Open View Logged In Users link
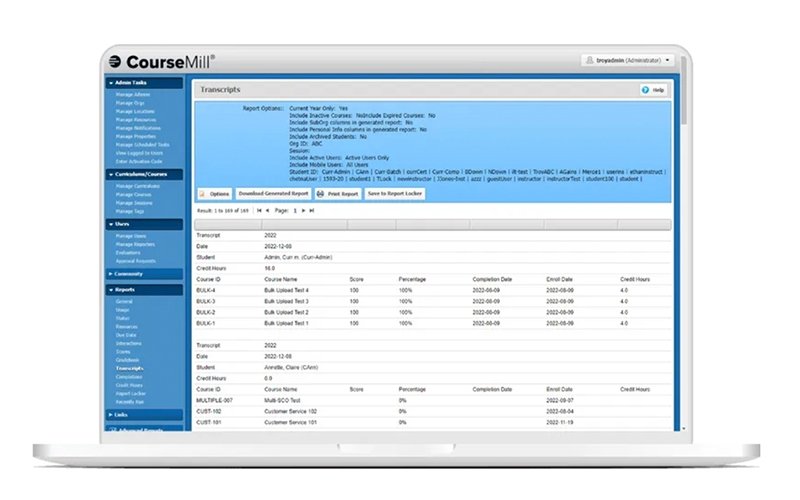This screenshot has height=500, width=800. [139, 153]
